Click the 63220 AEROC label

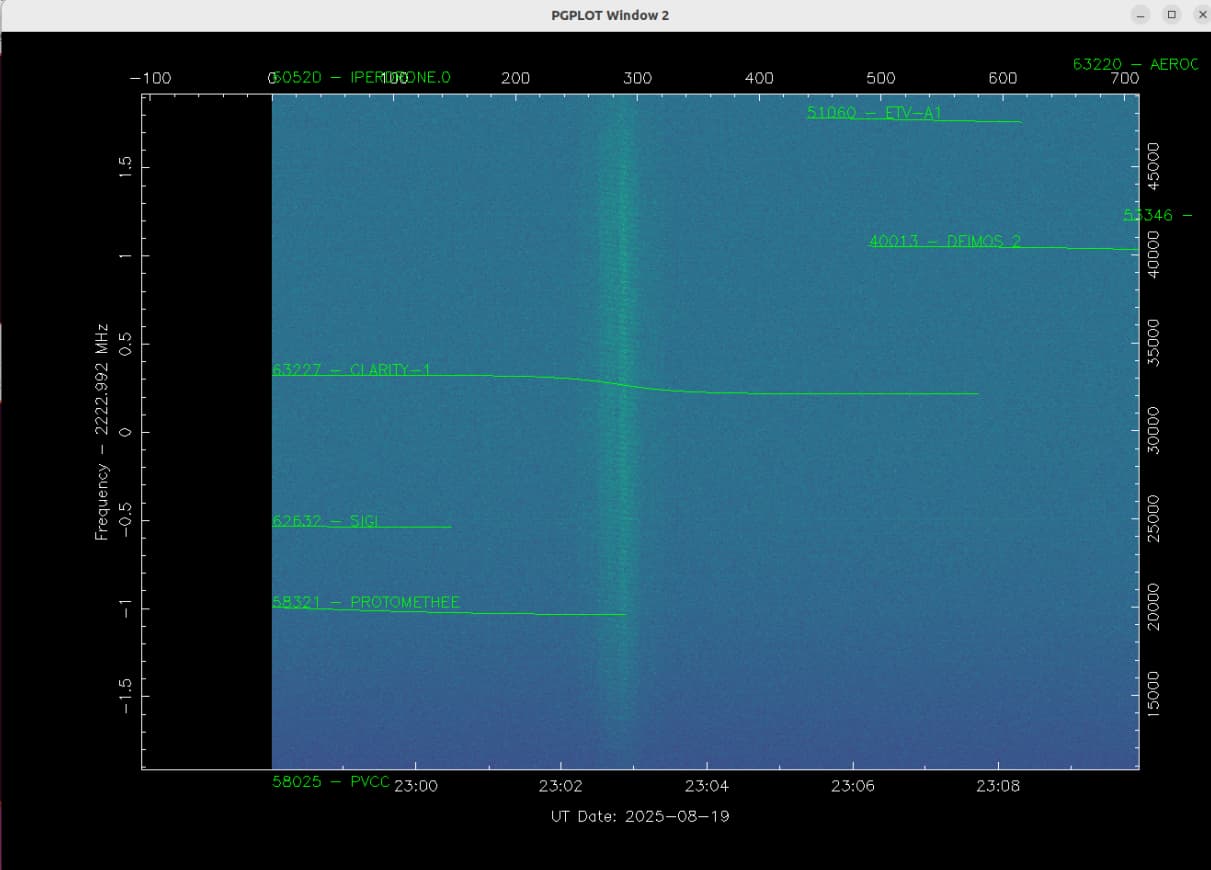1135,64
